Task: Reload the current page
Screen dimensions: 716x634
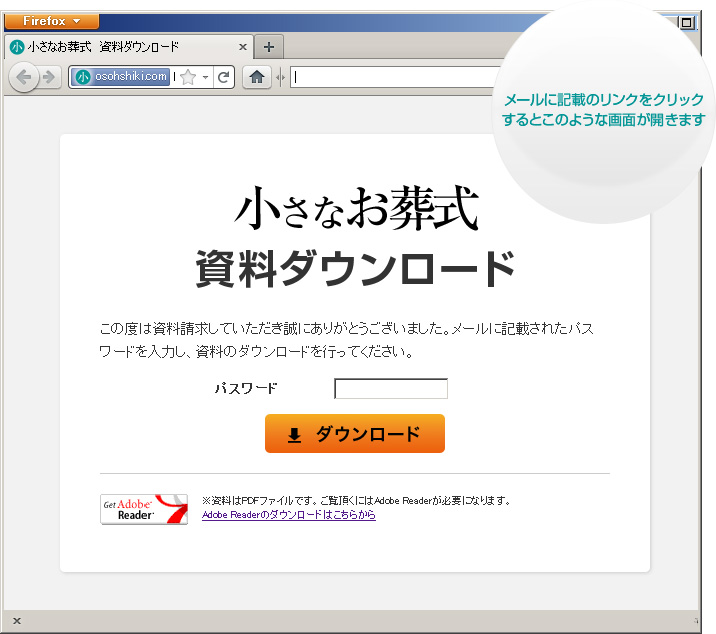Action: pos(223,77)
